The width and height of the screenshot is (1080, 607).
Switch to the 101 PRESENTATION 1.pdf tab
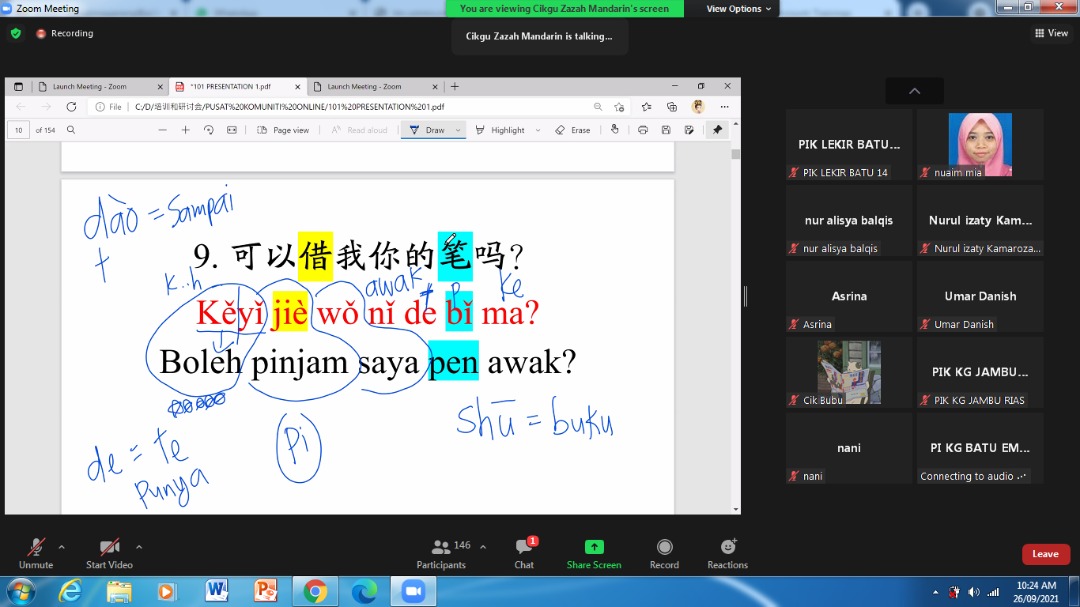point(236,87)
